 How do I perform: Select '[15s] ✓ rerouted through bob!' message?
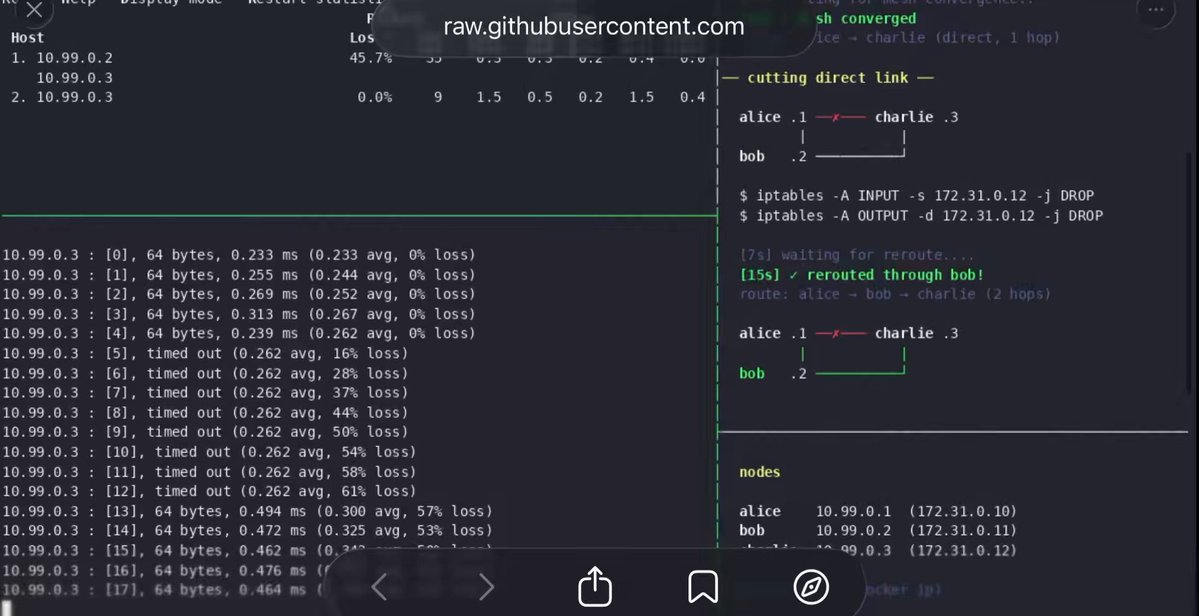click(862, 274)
